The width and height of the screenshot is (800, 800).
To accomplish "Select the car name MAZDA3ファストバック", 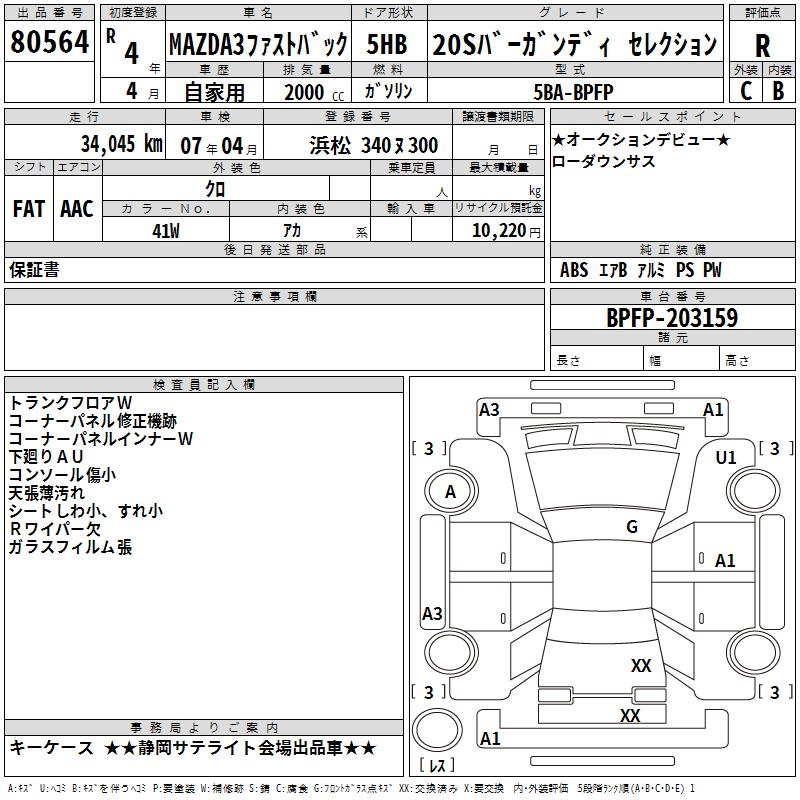I will click(258, 44).
